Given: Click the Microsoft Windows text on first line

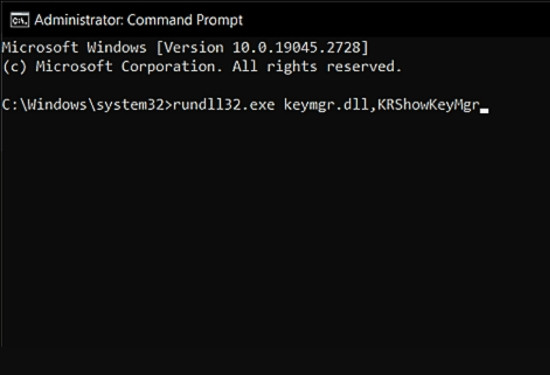Looking at the screenshot, I should (x=74, y=47).
